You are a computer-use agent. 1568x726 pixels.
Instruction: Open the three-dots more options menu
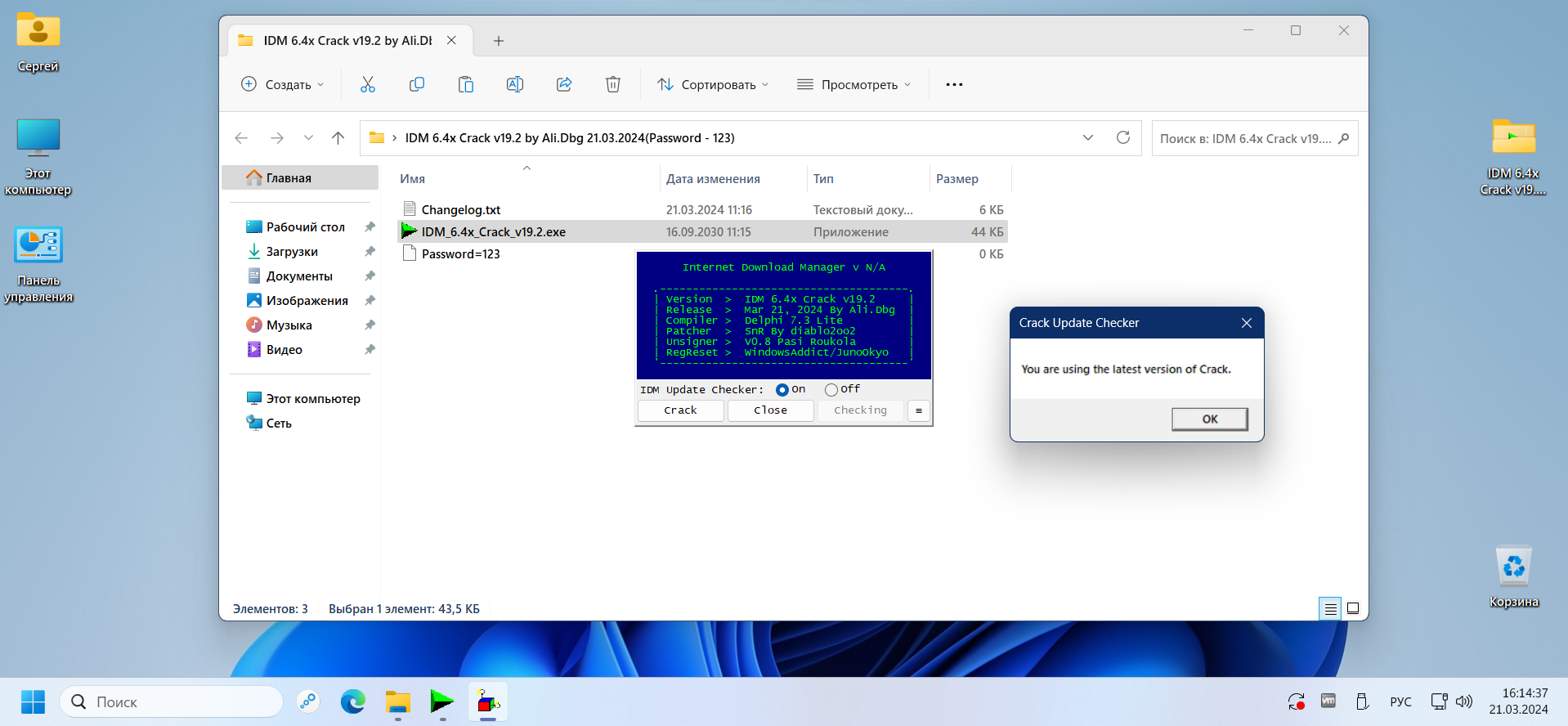coord(954,84)
